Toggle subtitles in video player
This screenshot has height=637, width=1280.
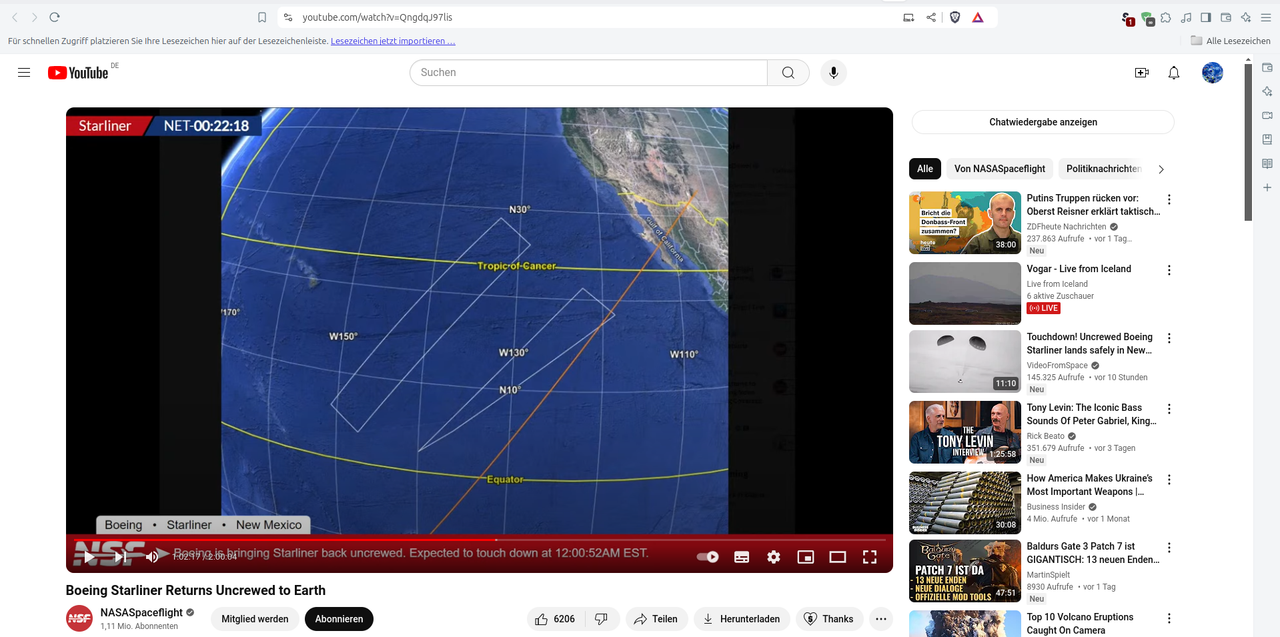pos(742,557)
